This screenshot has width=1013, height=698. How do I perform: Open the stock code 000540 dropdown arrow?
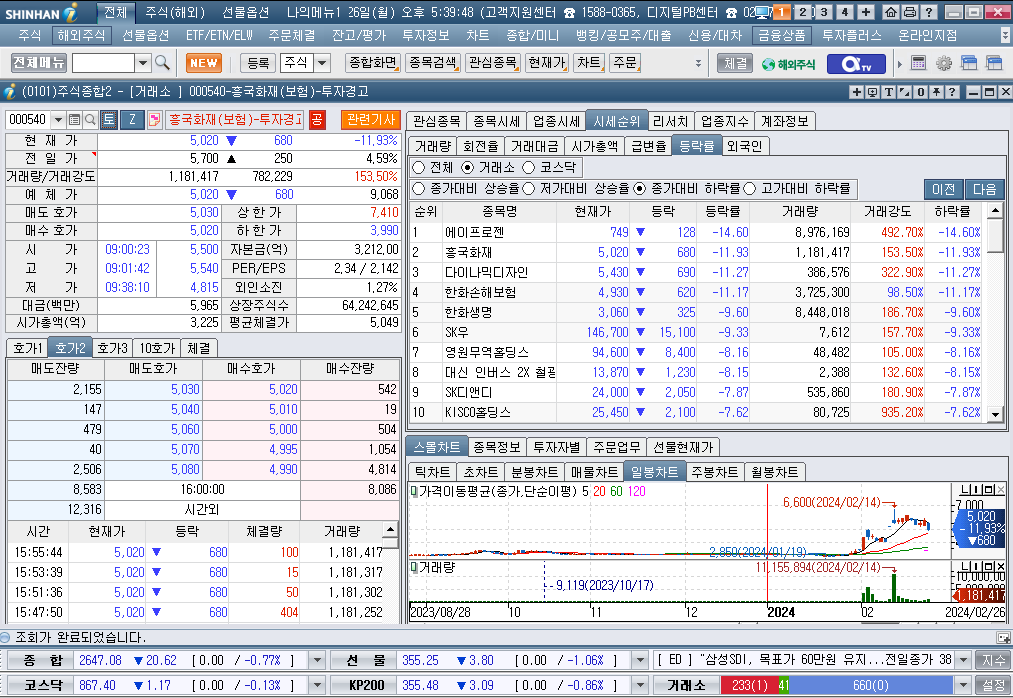(x=58, y=120)
